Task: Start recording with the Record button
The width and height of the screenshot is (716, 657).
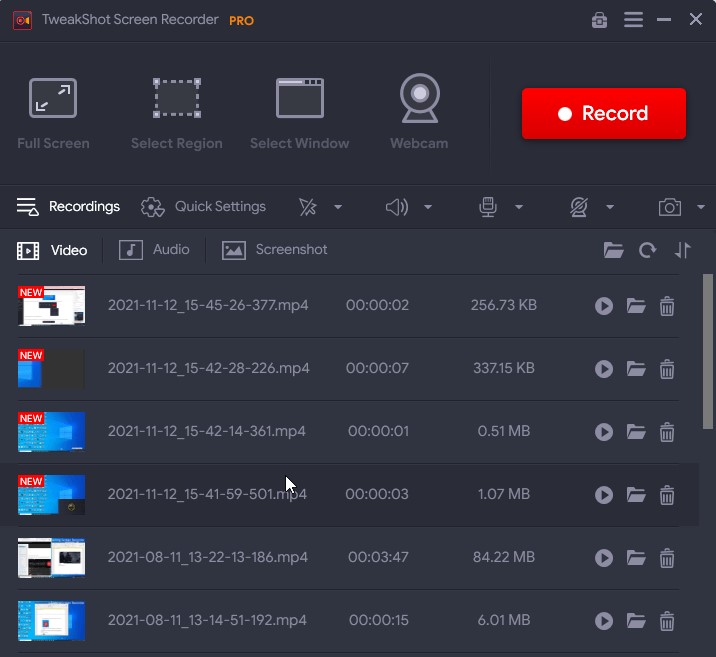Action: [604, 113]
